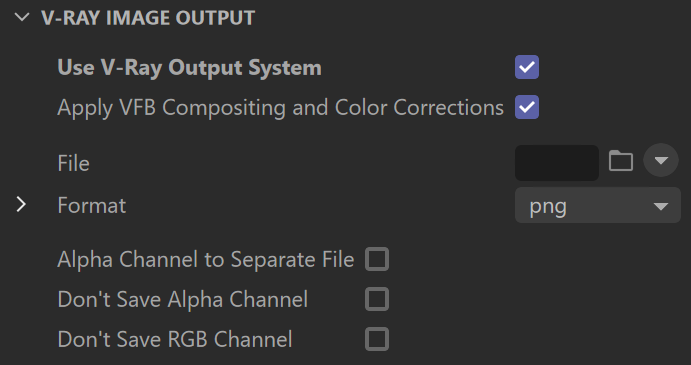The height and width of the screenshot is (365, 691).
Task: Disable the Use V-Ray Output System checkbox
Action: click(527, 67)
